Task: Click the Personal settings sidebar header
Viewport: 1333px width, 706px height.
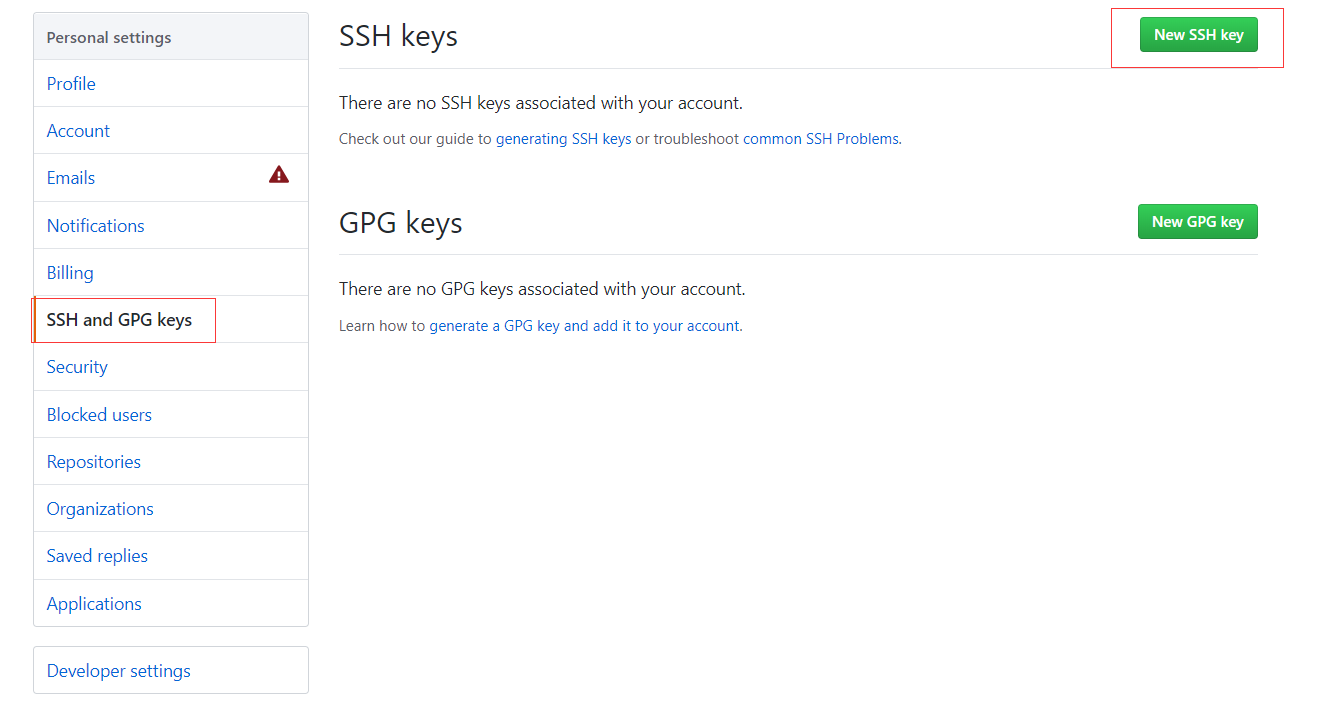Action: pos(109,38)
